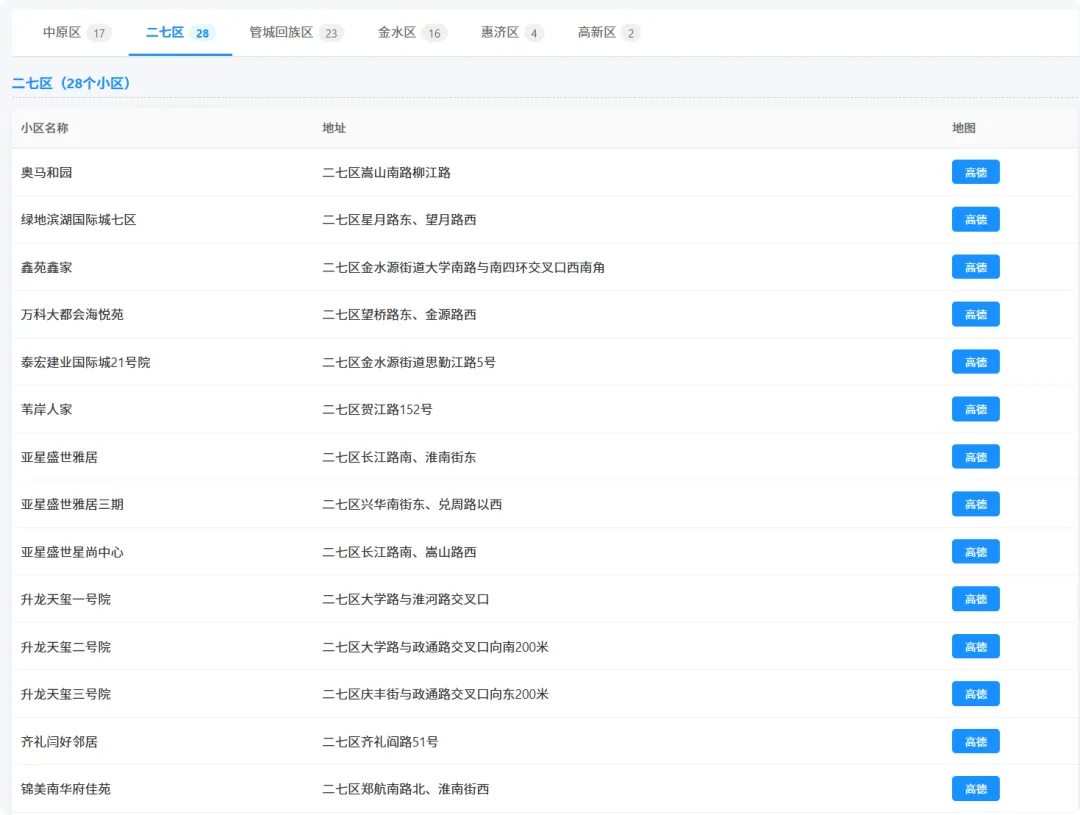Open 高德 map for 奥马和园

pyautogui.click(x=975, y=172)
